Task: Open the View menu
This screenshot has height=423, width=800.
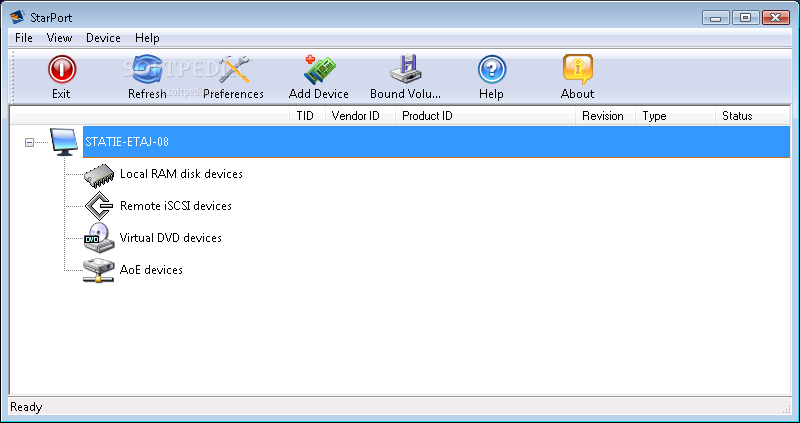Action: (59, 38)
